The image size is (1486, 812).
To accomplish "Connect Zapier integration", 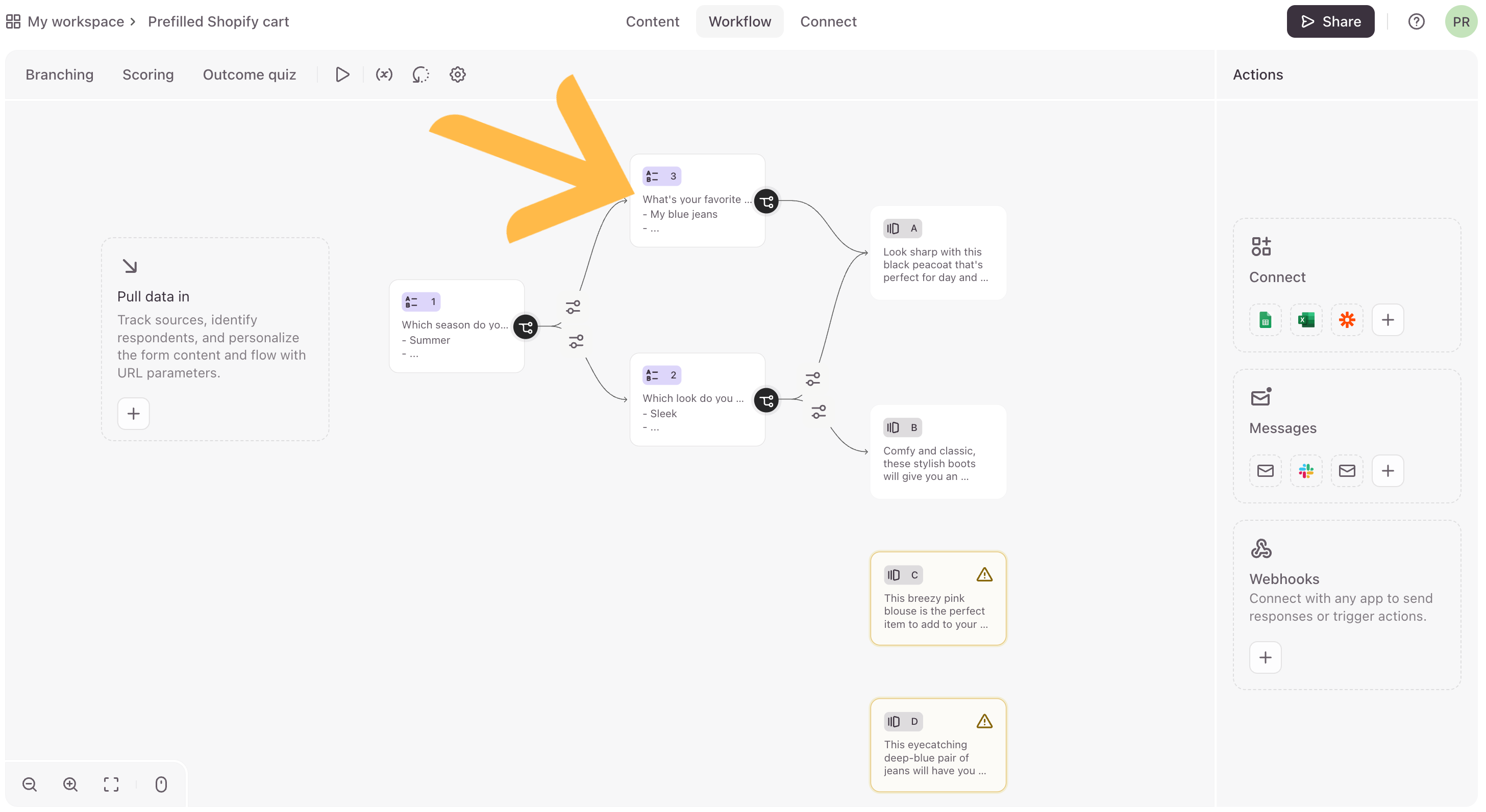I will [1347, 320].
